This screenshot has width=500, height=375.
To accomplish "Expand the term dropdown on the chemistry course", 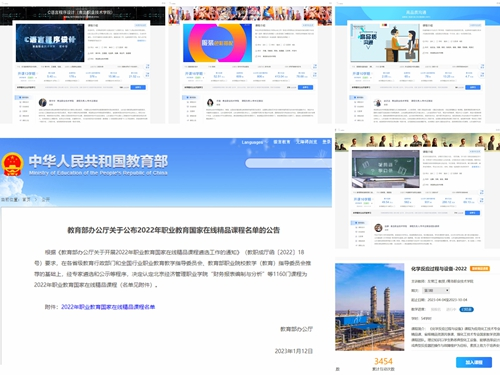I will 436,290.
